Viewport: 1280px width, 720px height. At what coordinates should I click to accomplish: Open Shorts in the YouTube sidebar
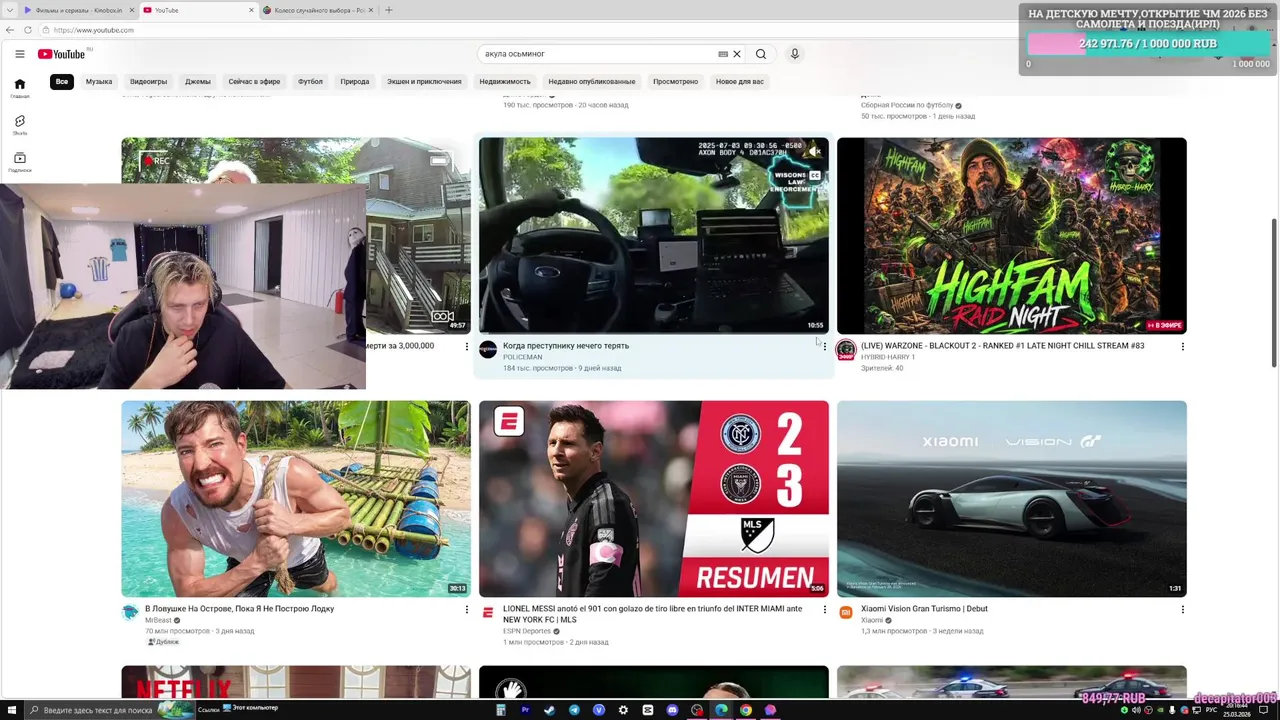pos(19,125)
